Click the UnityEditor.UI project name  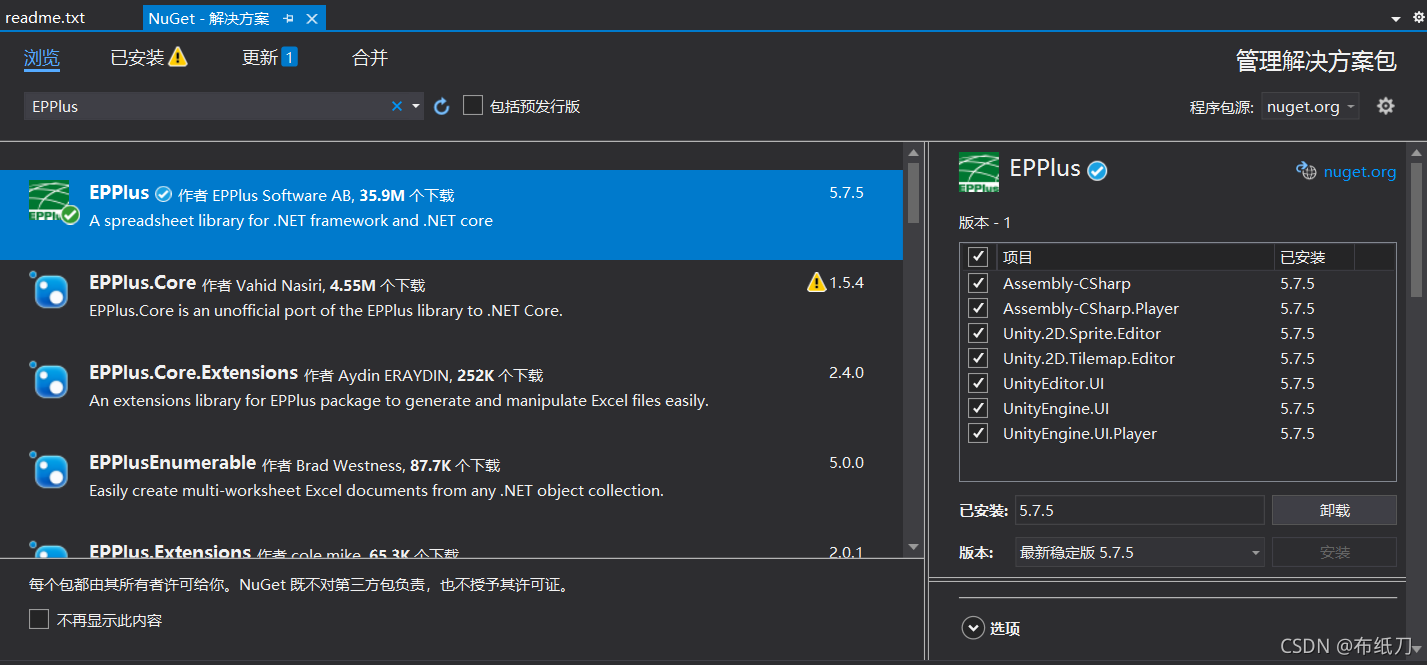[x=1053, y=383]
